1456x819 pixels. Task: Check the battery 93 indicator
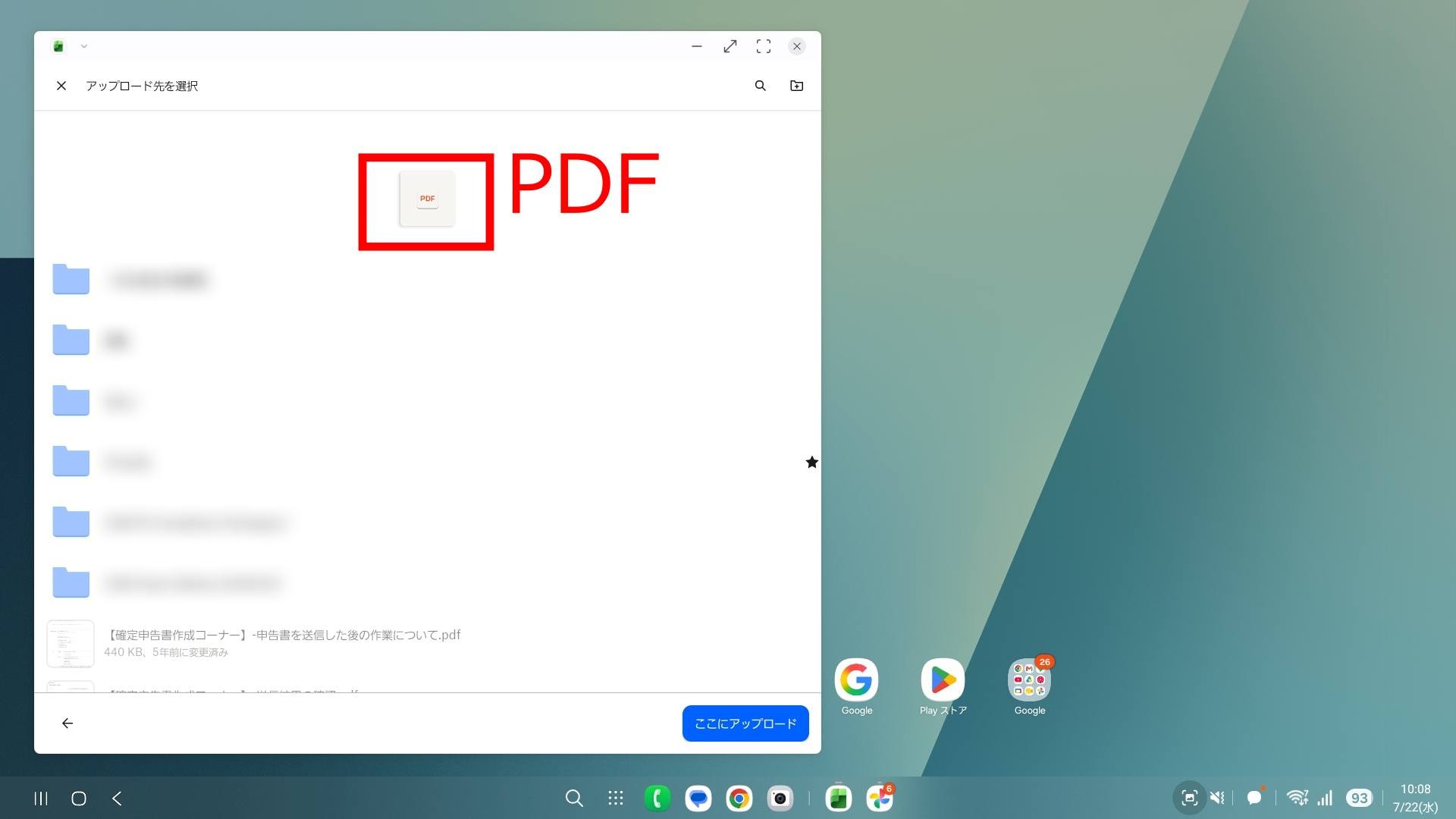click(x=1359, y=798)
